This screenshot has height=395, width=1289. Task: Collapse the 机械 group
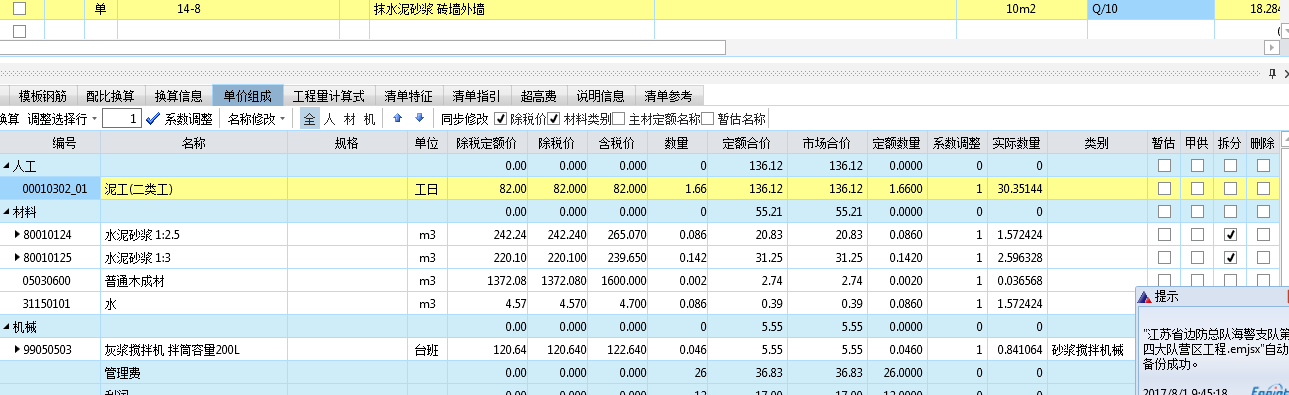coord(7,326)
